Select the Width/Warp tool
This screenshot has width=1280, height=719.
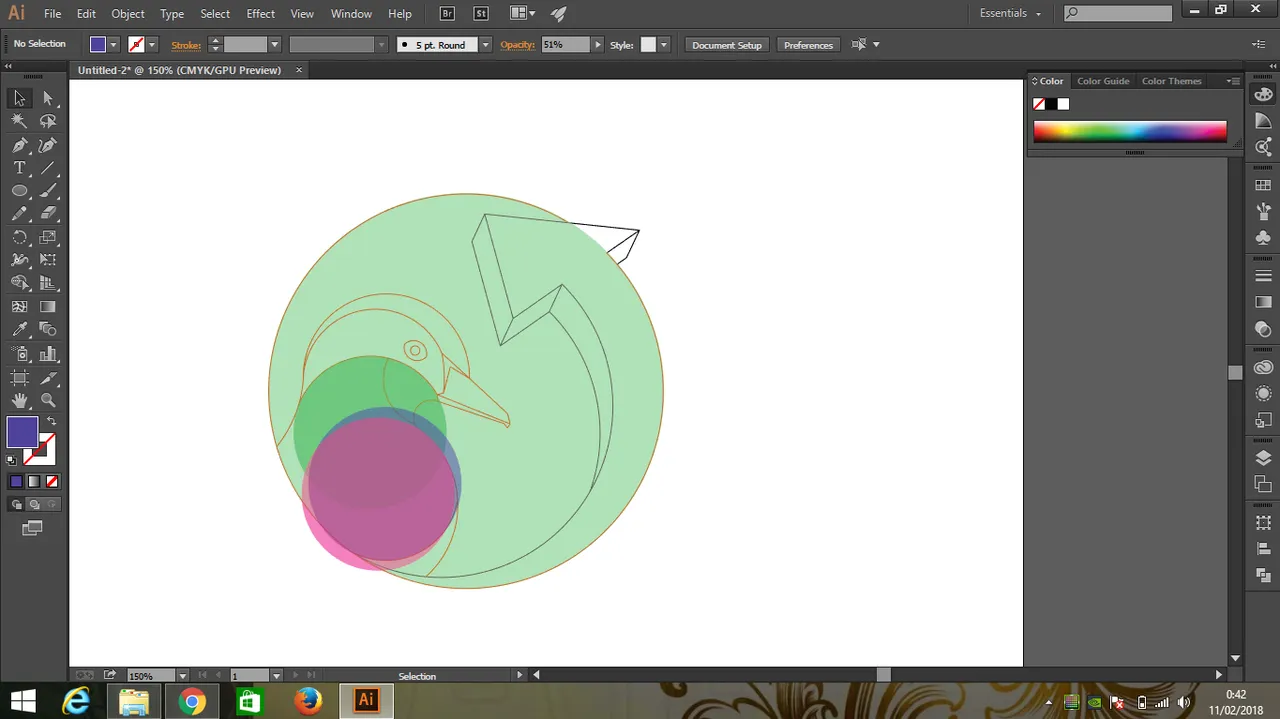coord(19,260)
